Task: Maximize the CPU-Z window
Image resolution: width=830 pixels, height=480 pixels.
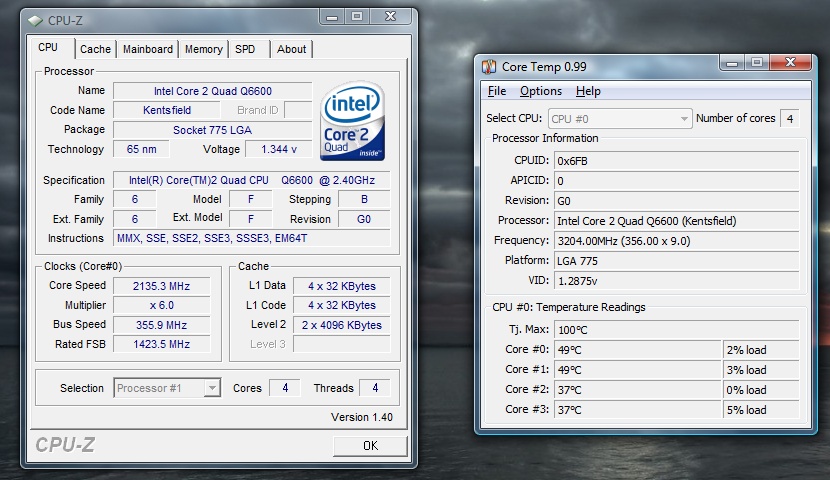Action: click(x=357, y=17)
